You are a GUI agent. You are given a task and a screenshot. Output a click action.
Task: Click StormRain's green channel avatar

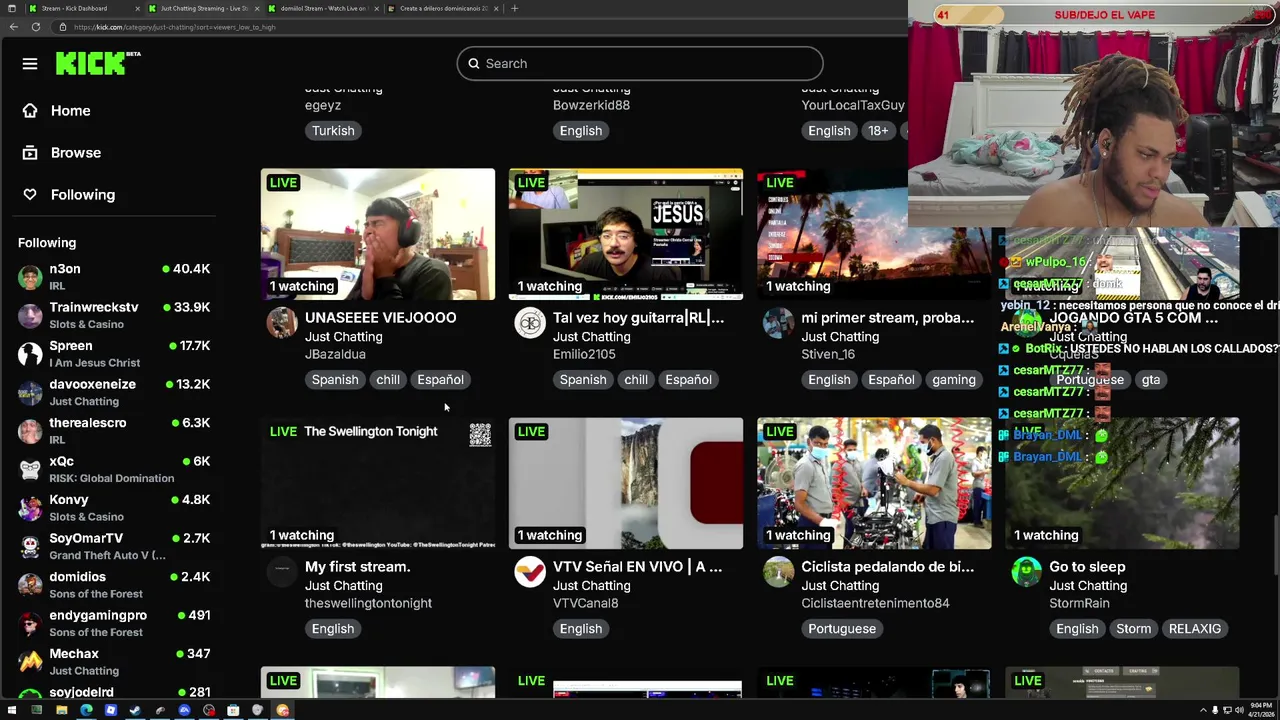pyautogui.click(x=1026, y=572)
